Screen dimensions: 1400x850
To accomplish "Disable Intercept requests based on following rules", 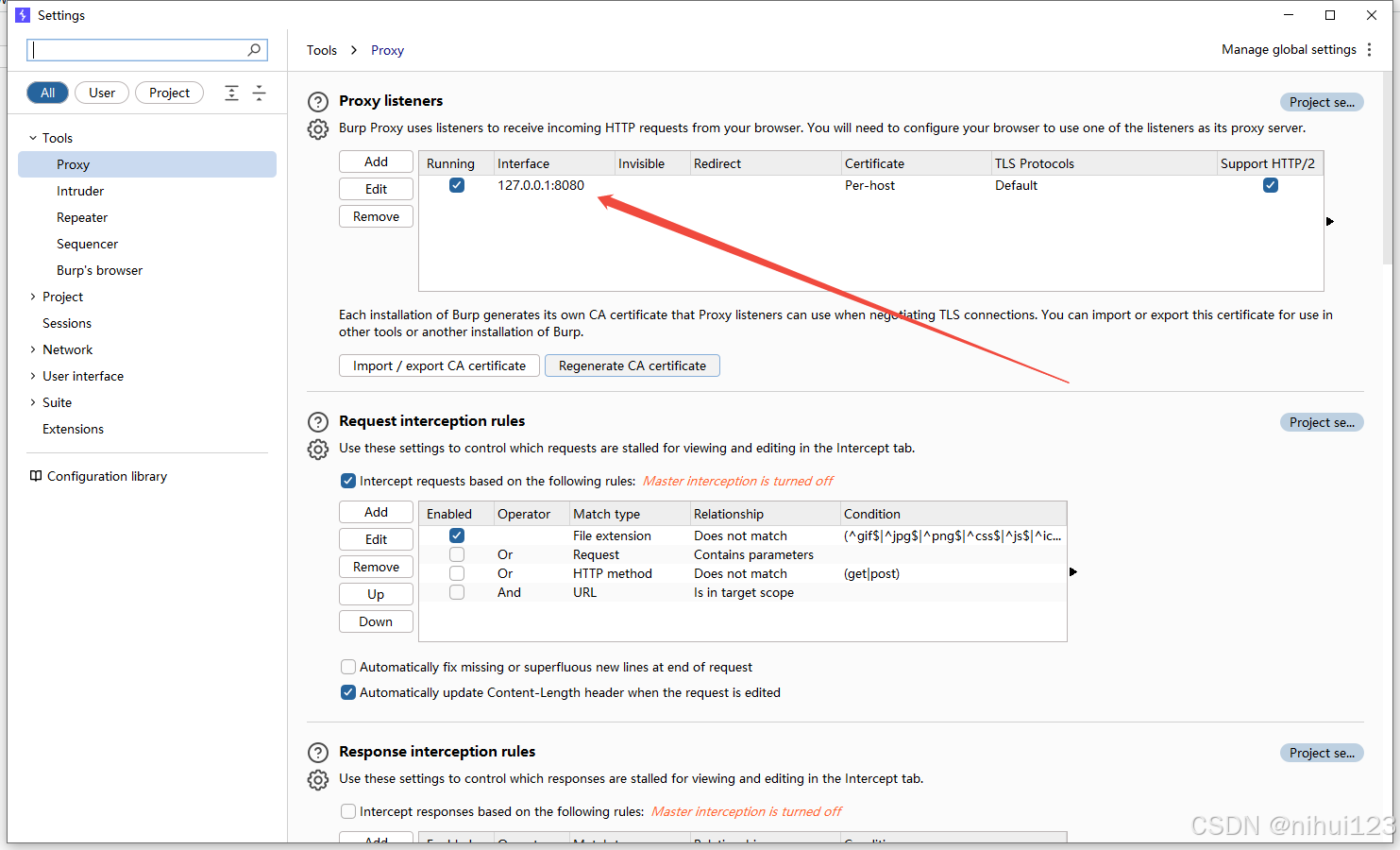I will tap(348, 481).
